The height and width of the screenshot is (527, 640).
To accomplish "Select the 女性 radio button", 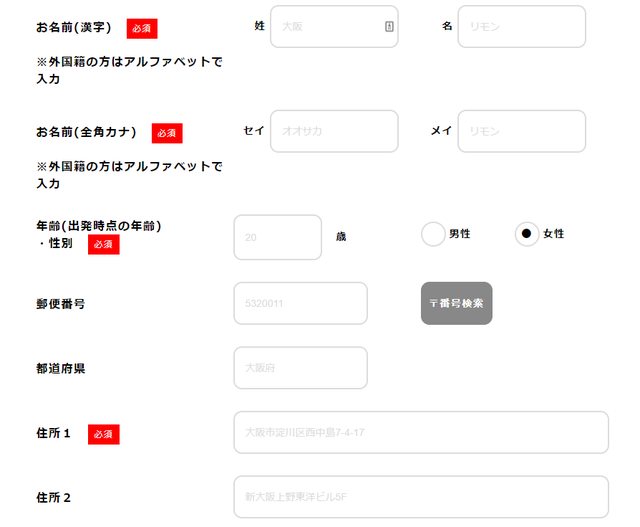I will click(x=526, y=234).
